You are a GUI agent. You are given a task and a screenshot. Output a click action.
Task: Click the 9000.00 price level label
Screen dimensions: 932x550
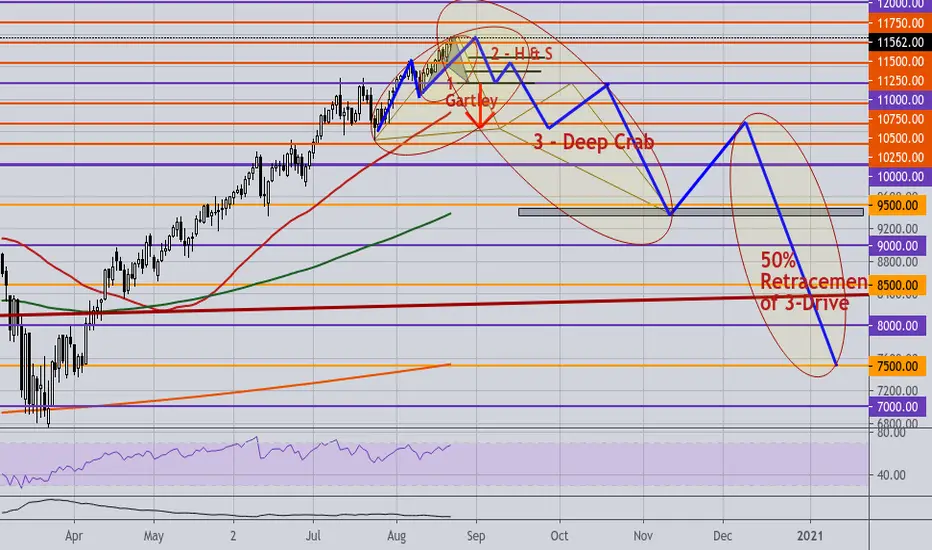click(x=898, y=246)
